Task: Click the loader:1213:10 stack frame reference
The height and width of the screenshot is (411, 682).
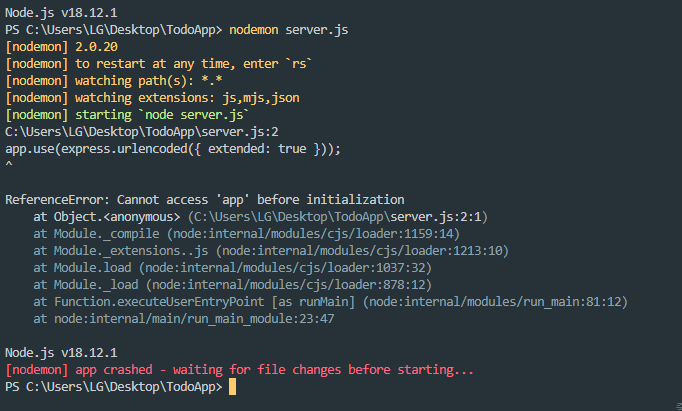Action: 362,251
